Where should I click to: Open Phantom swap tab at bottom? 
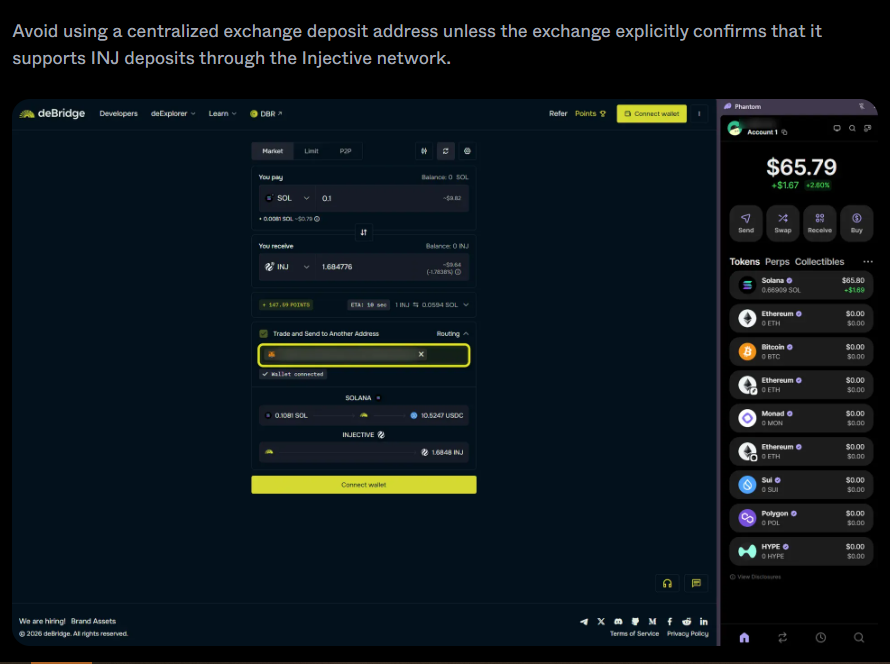tap(783, 637)
